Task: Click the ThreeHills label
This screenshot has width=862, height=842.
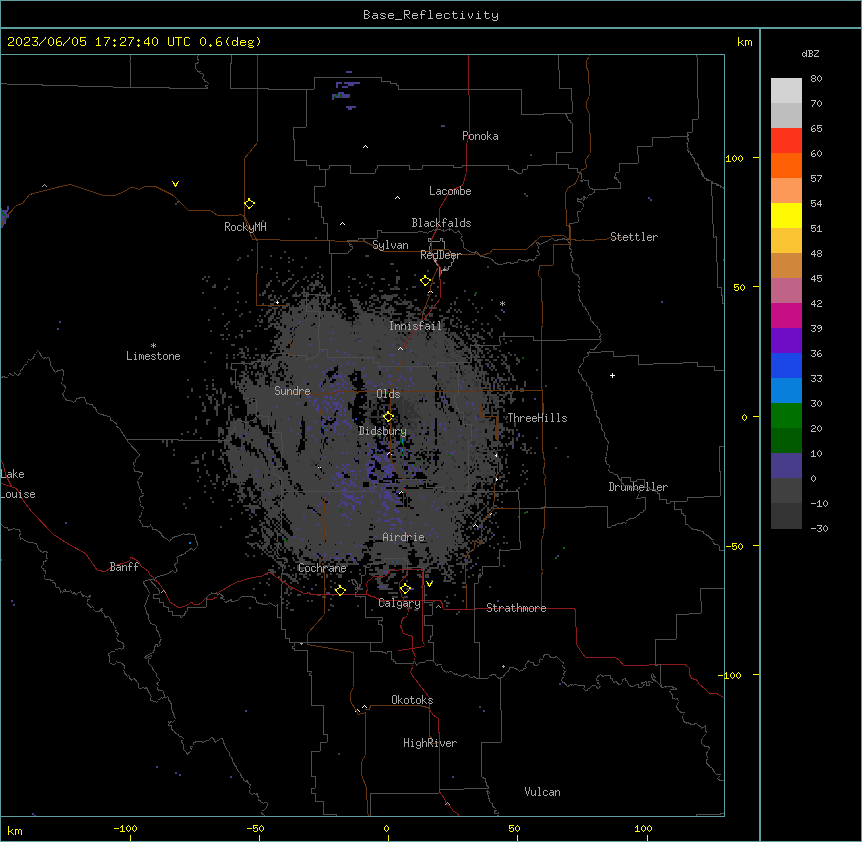Action: [x=537, y=418]
